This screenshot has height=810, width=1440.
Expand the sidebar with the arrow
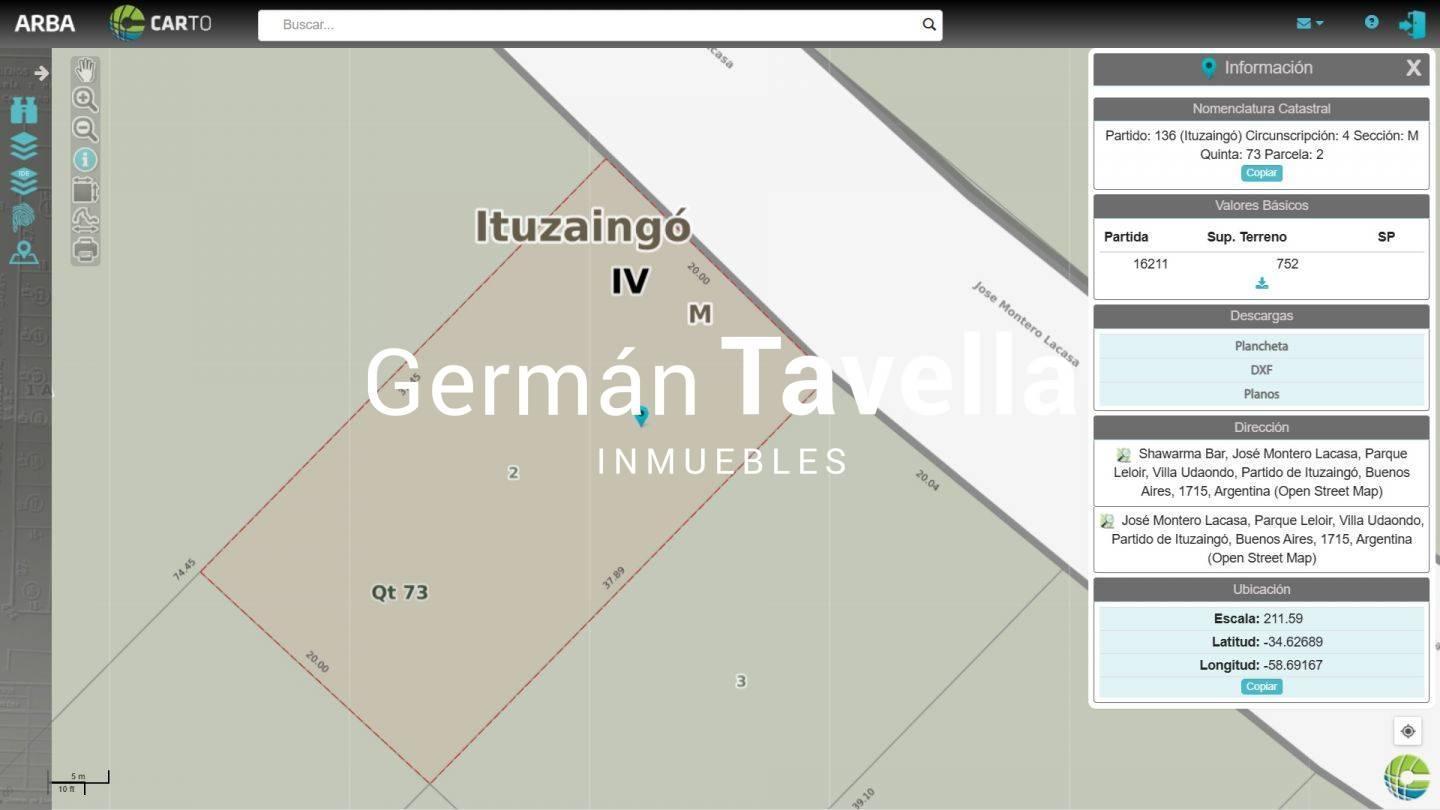point(41,73)
